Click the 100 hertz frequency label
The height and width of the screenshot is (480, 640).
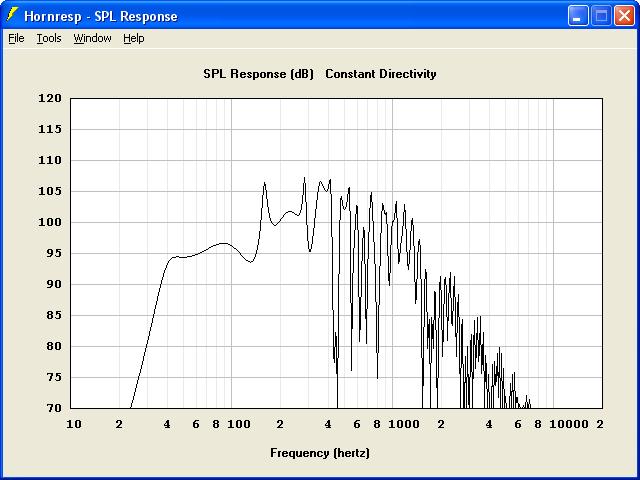pyautogui.click(x=239, y=424)
